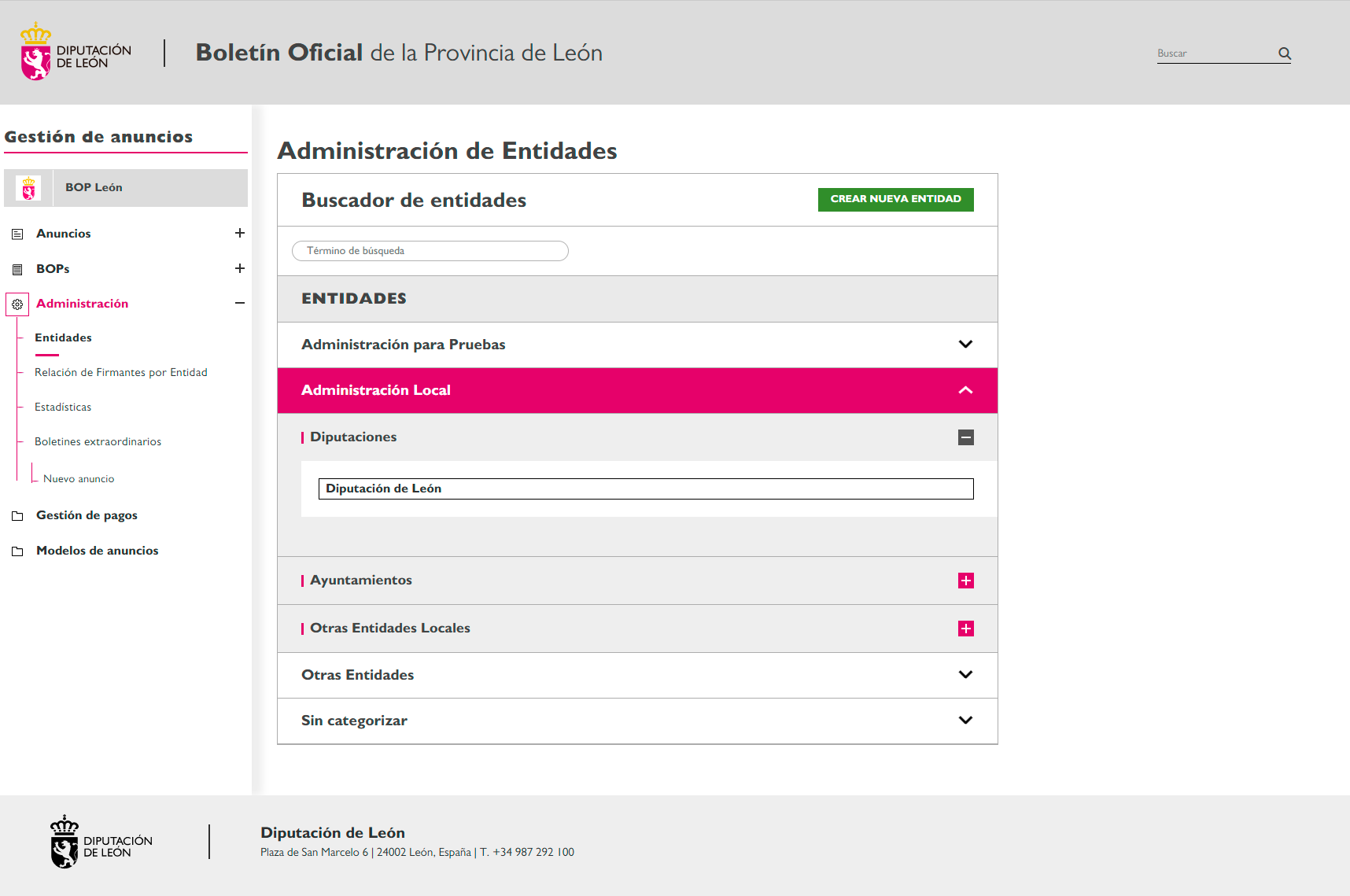Click the BOP León shield icon
The width and height of the screenshot is (1350, 896).
tap(29, 187)
